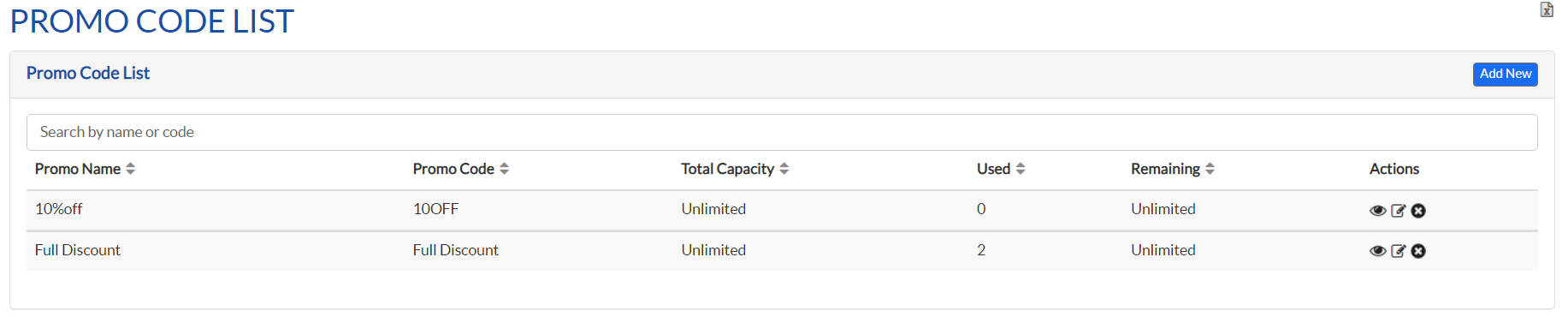
Task: Sort by Promo Name arrows
Action: coord(130,169)
